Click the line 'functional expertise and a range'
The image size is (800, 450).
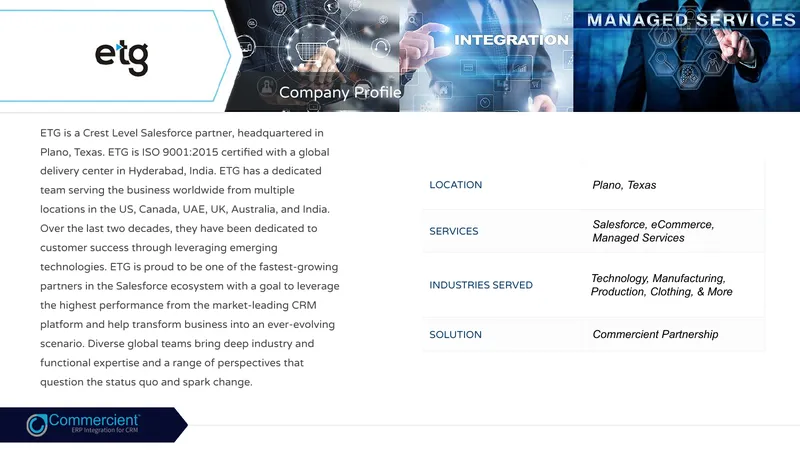172,363
